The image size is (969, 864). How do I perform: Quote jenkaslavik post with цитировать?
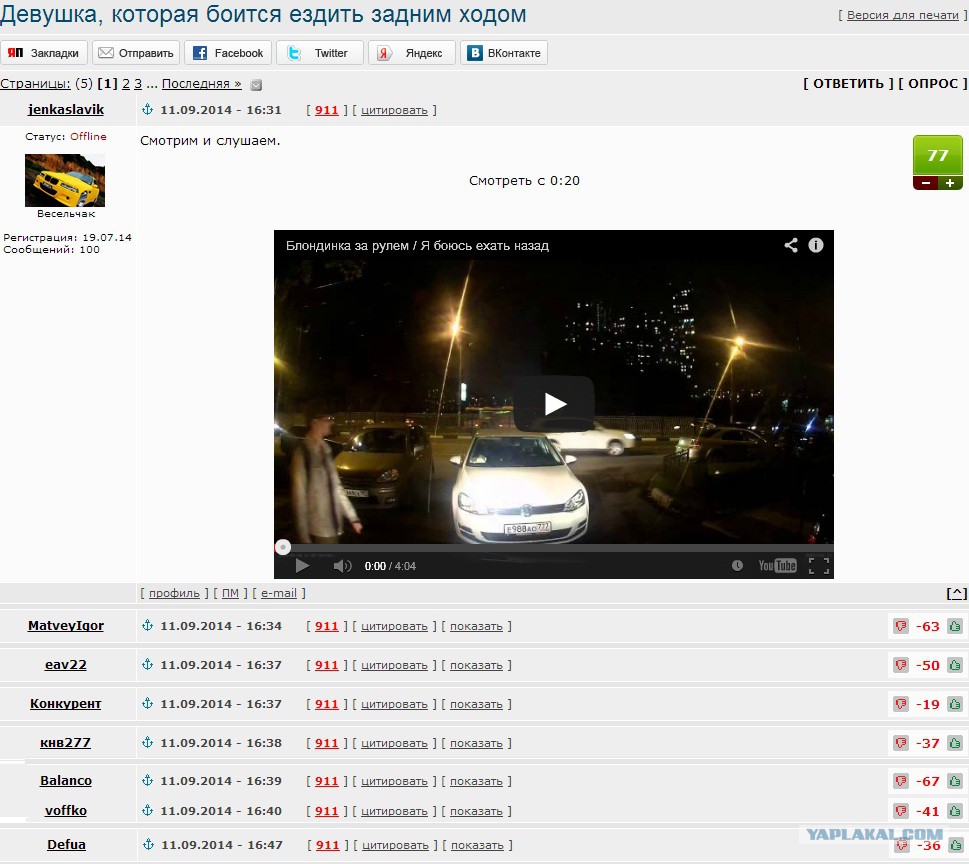(394, 110)
